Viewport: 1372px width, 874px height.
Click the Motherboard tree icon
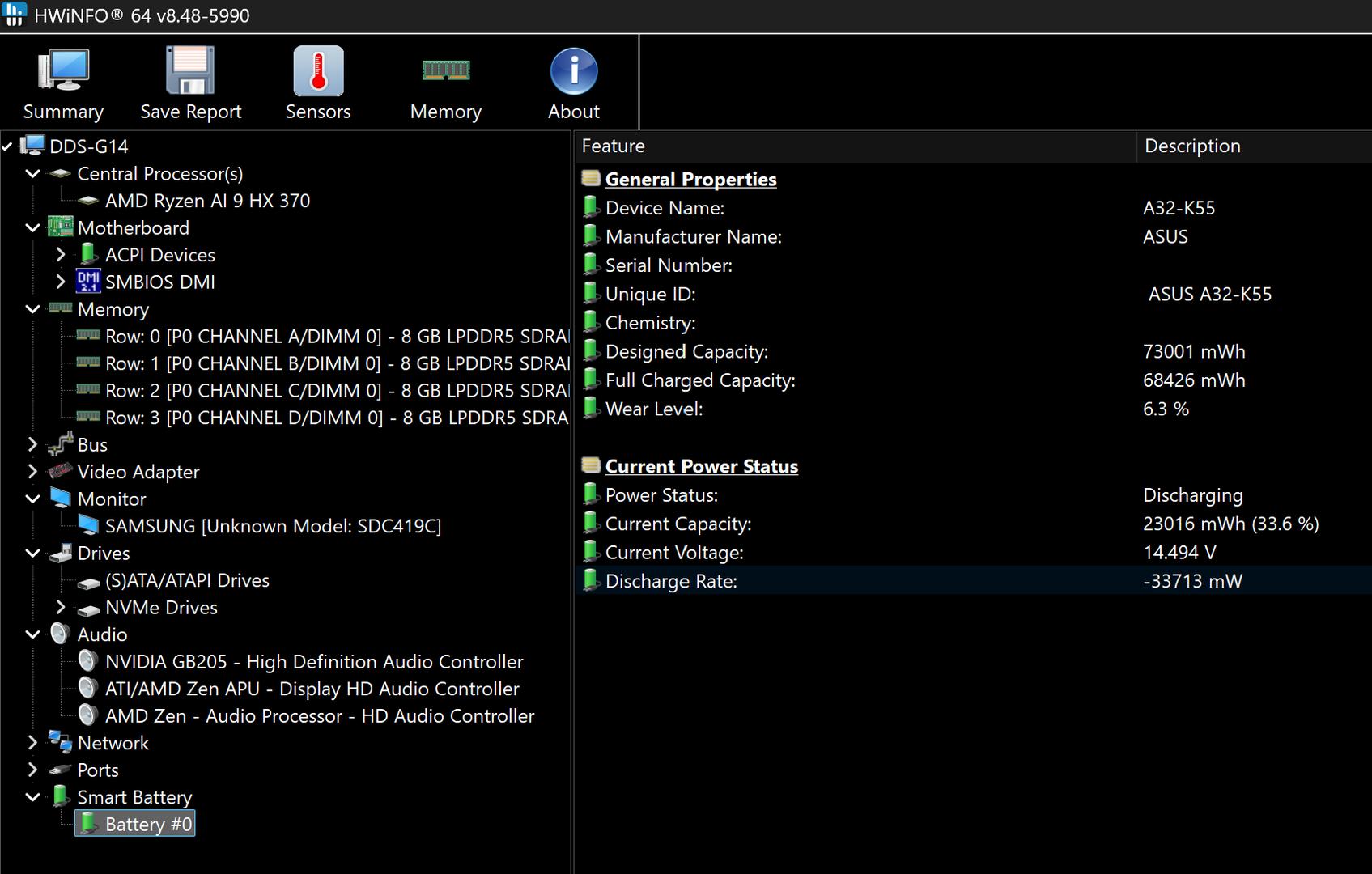pos(60,227)
